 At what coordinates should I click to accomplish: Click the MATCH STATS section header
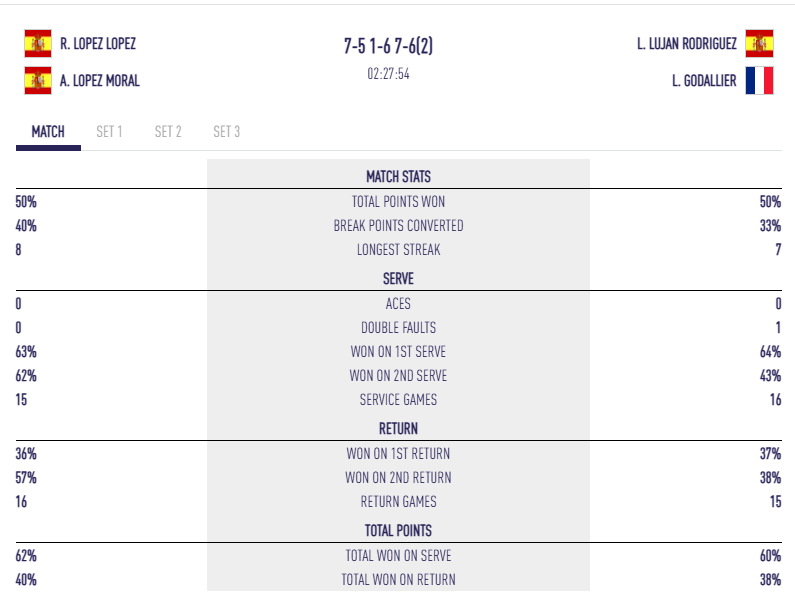pos(399,176)
